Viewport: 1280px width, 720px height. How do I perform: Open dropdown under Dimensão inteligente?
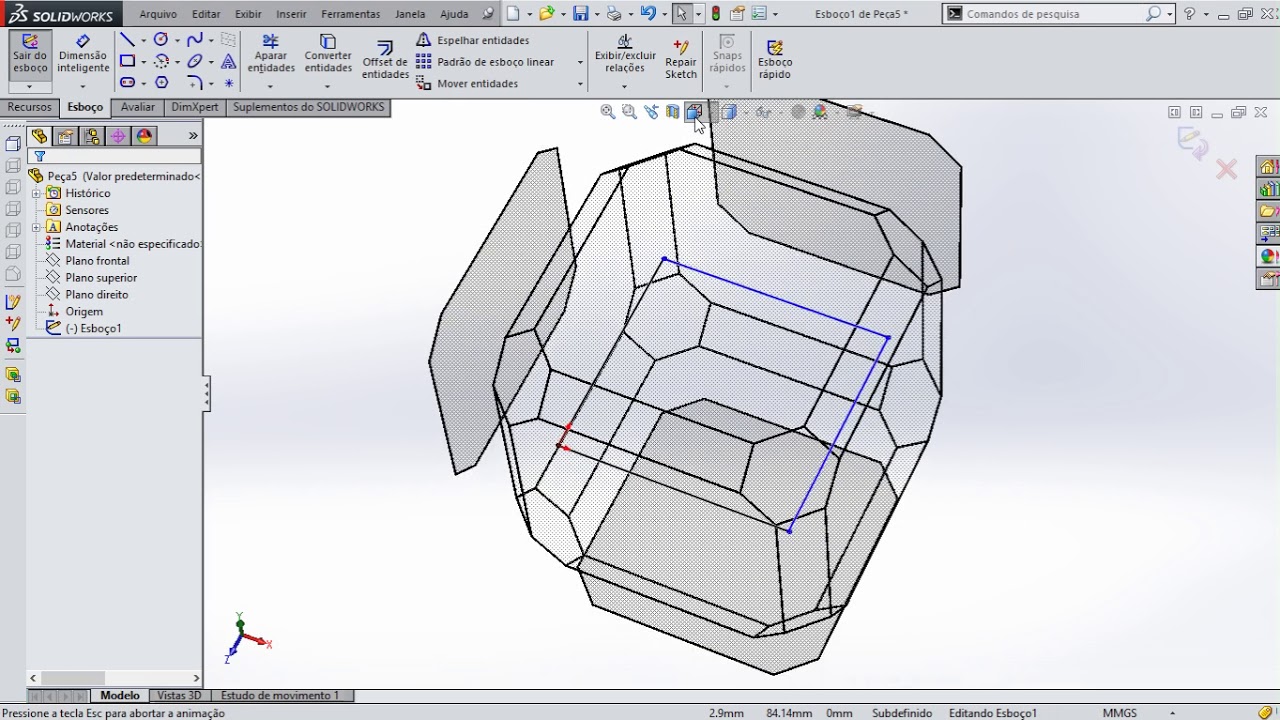click(x=83, y=85)
